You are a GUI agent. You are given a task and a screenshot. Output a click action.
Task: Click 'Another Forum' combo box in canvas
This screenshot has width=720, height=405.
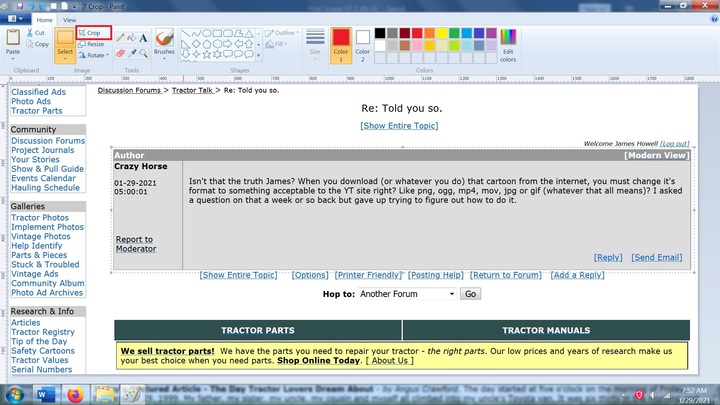point(407,294)
